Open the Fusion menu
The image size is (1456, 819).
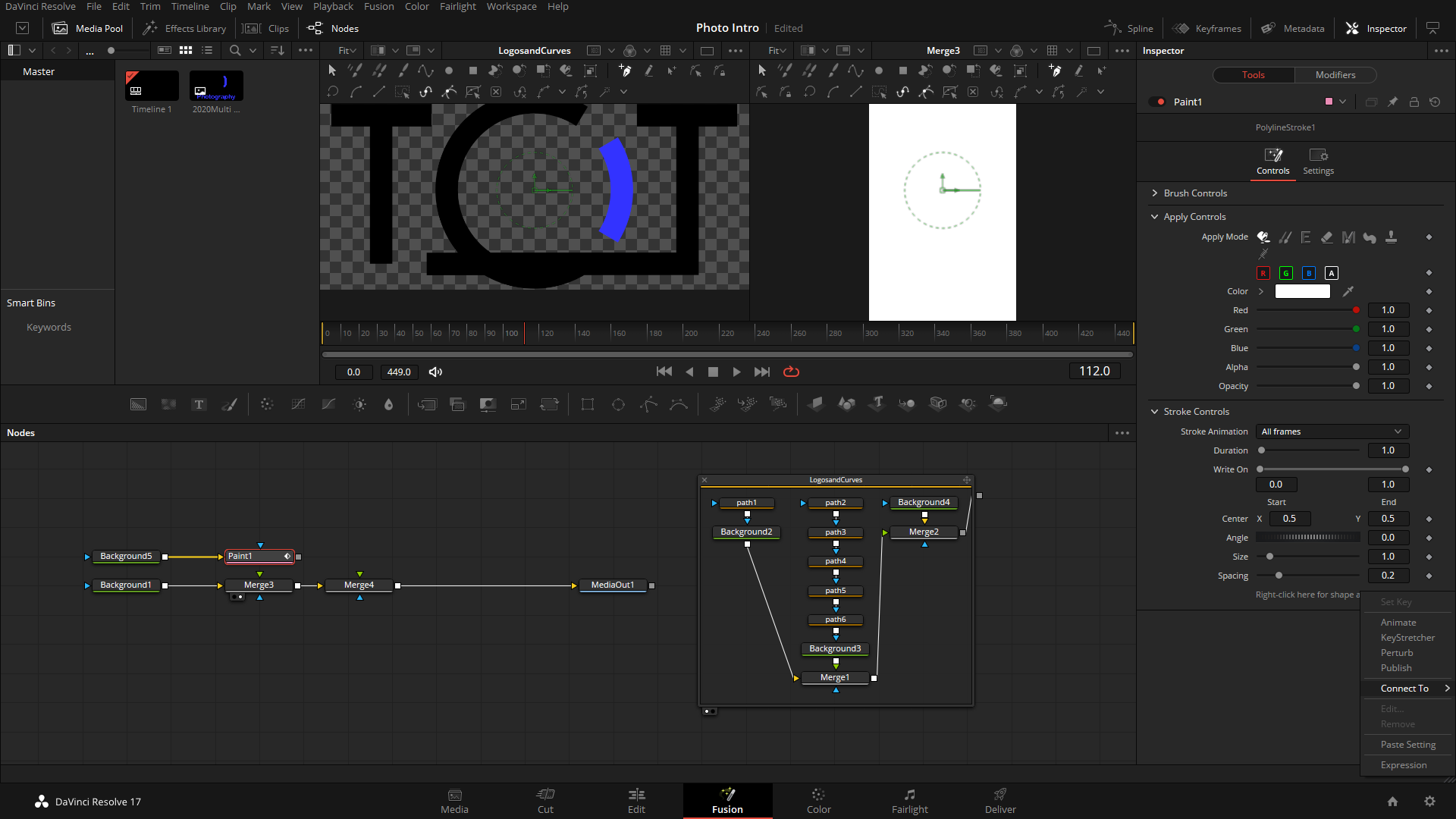378,7
